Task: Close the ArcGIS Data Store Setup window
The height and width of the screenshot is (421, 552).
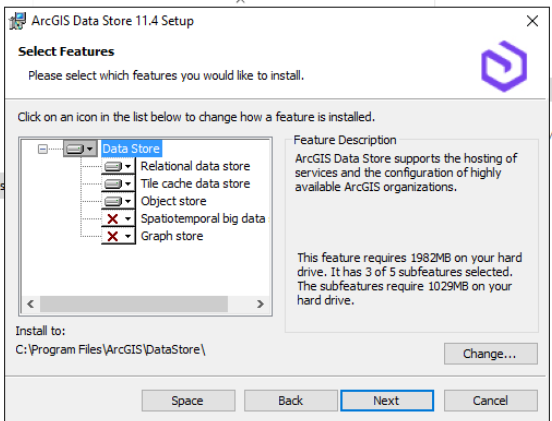Action: click(532, 21)
